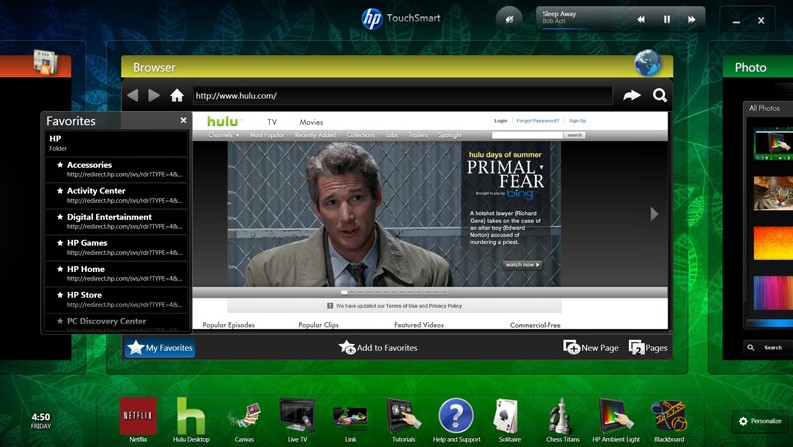Open the HP Store favorite
Screen dimensions: 793x447
click(x=116, y=299)
